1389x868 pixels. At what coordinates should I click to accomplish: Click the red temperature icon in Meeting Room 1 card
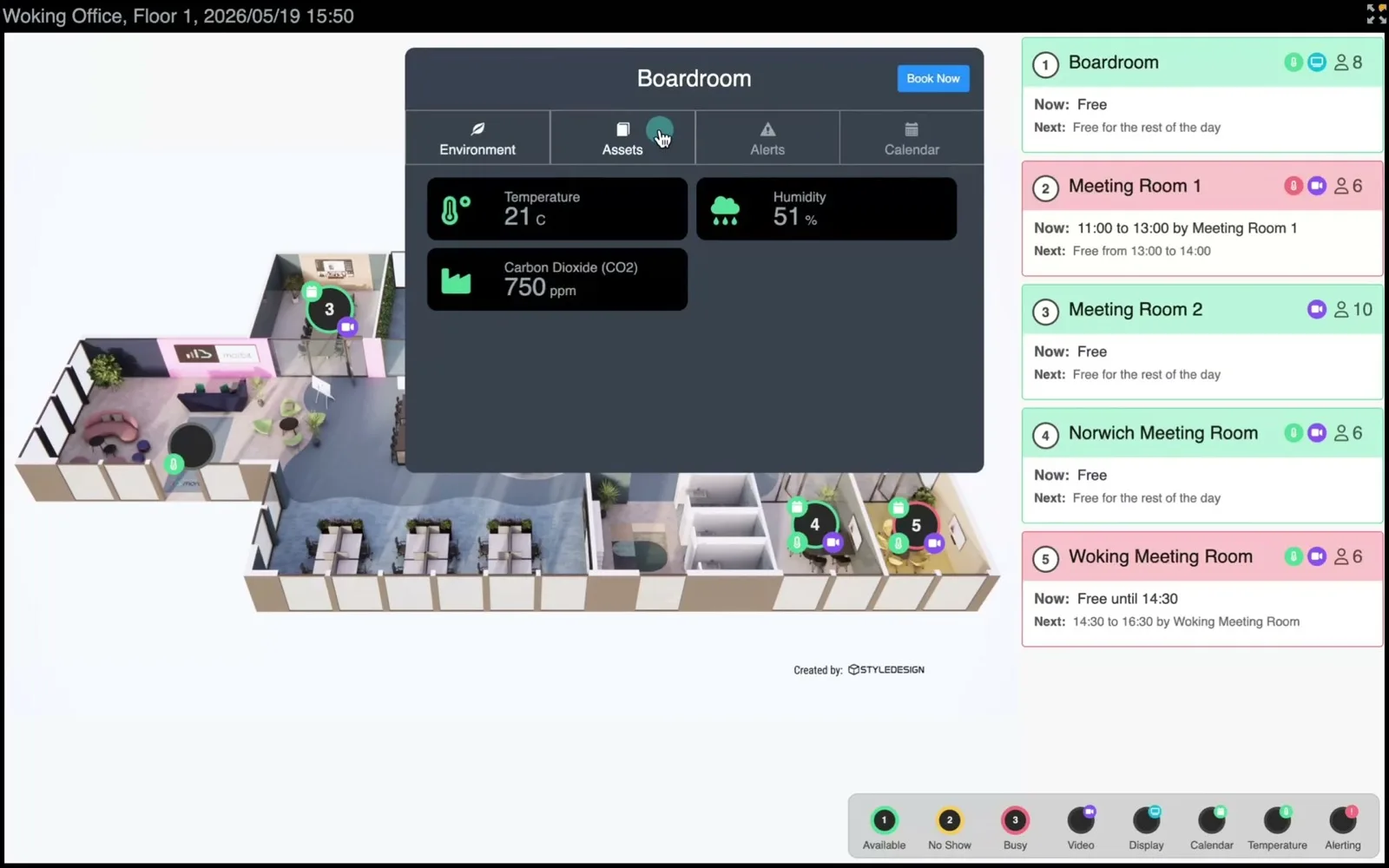pos(1294,186)
